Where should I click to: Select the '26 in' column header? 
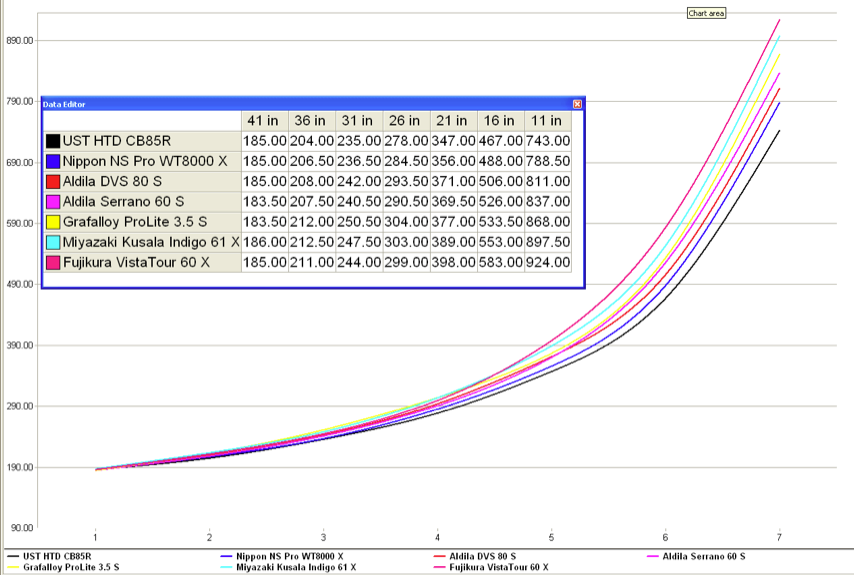[406, 121]
